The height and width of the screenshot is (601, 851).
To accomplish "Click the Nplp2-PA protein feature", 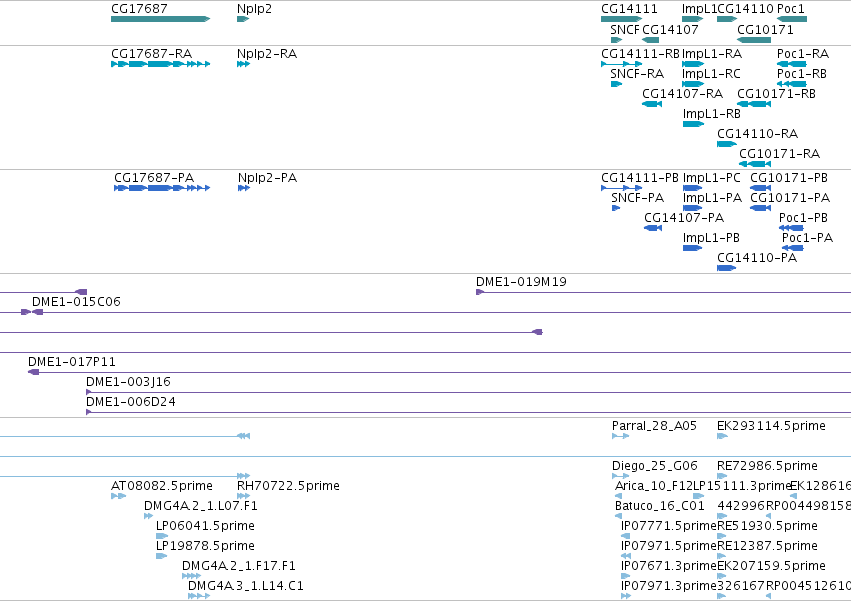I will click(244, 188).
